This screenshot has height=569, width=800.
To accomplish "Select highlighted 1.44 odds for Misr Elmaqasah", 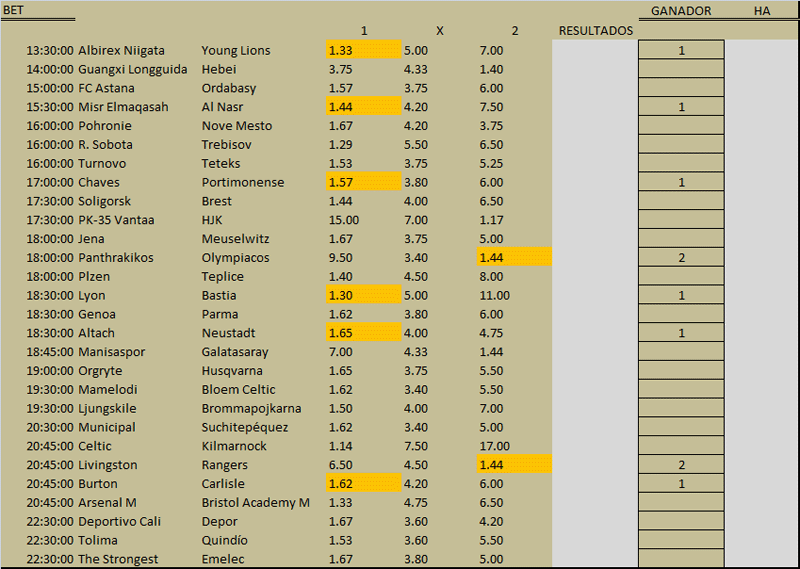I will (364, 107).
